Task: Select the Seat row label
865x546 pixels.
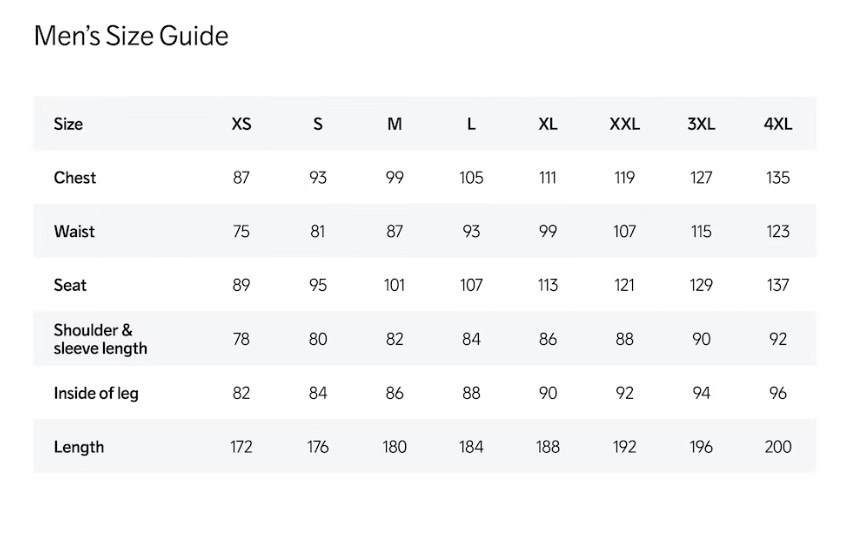Action: (x=70, y=285)
